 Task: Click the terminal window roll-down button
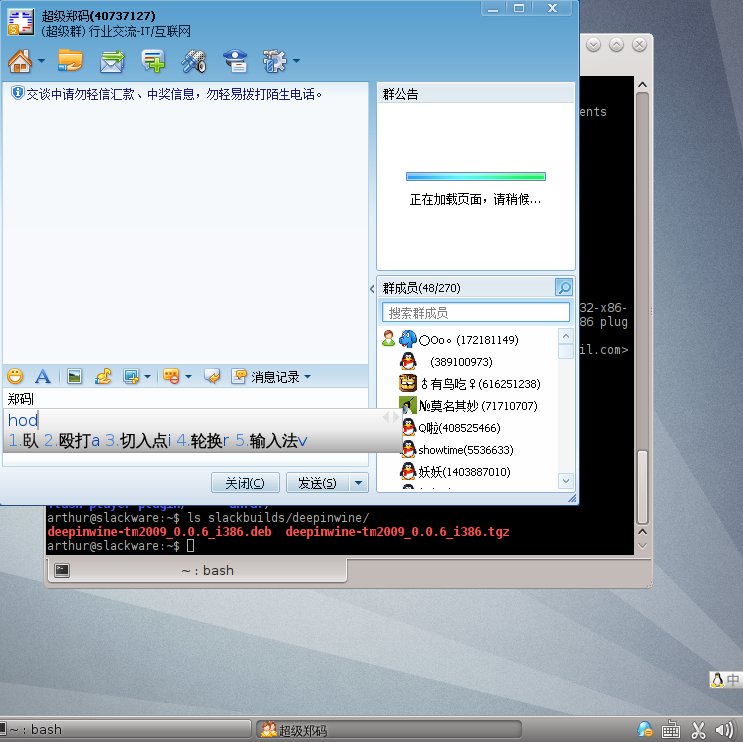coord(593,45)
